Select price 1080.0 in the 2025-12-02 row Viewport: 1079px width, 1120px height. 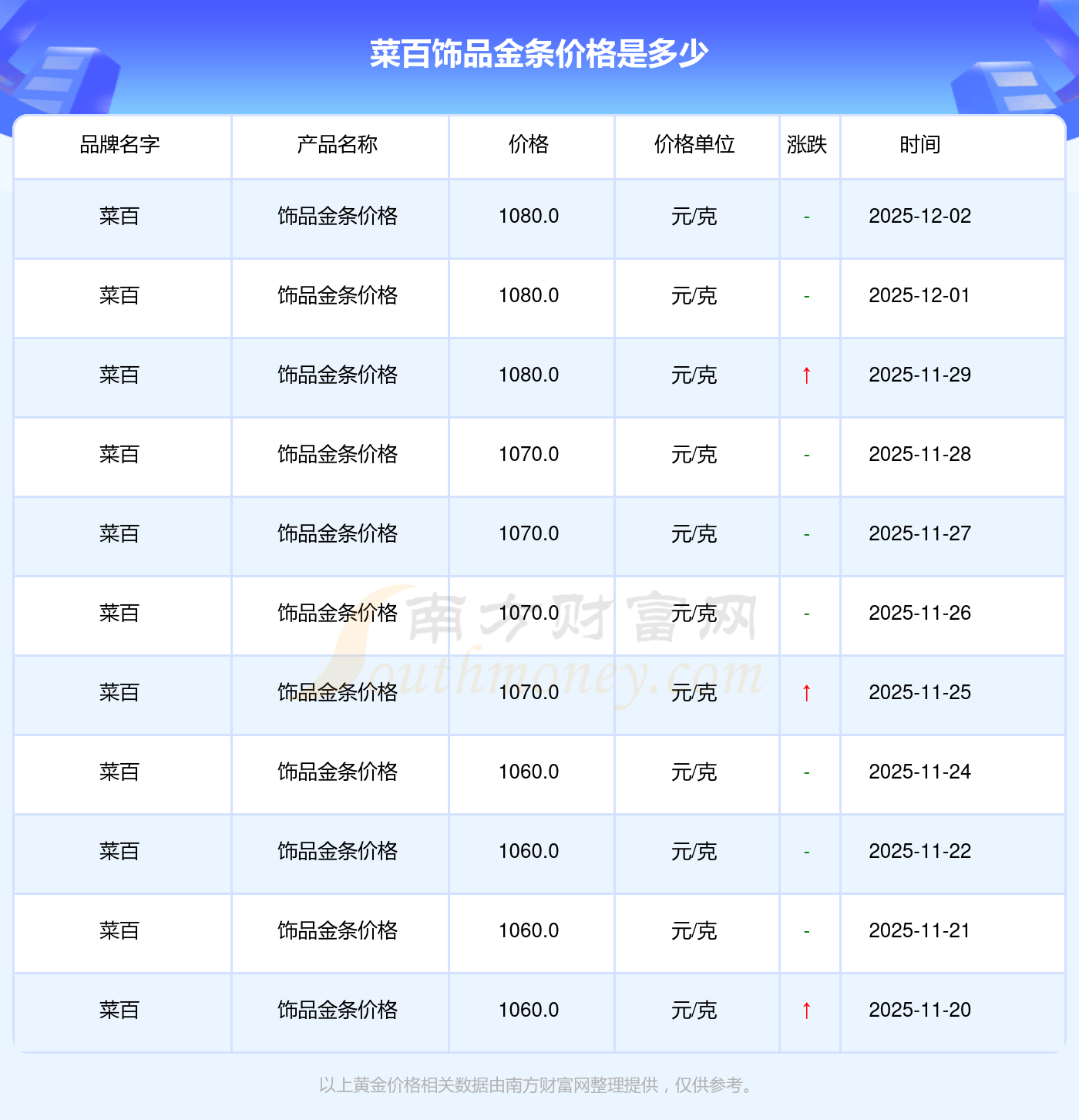pos(529,217)
